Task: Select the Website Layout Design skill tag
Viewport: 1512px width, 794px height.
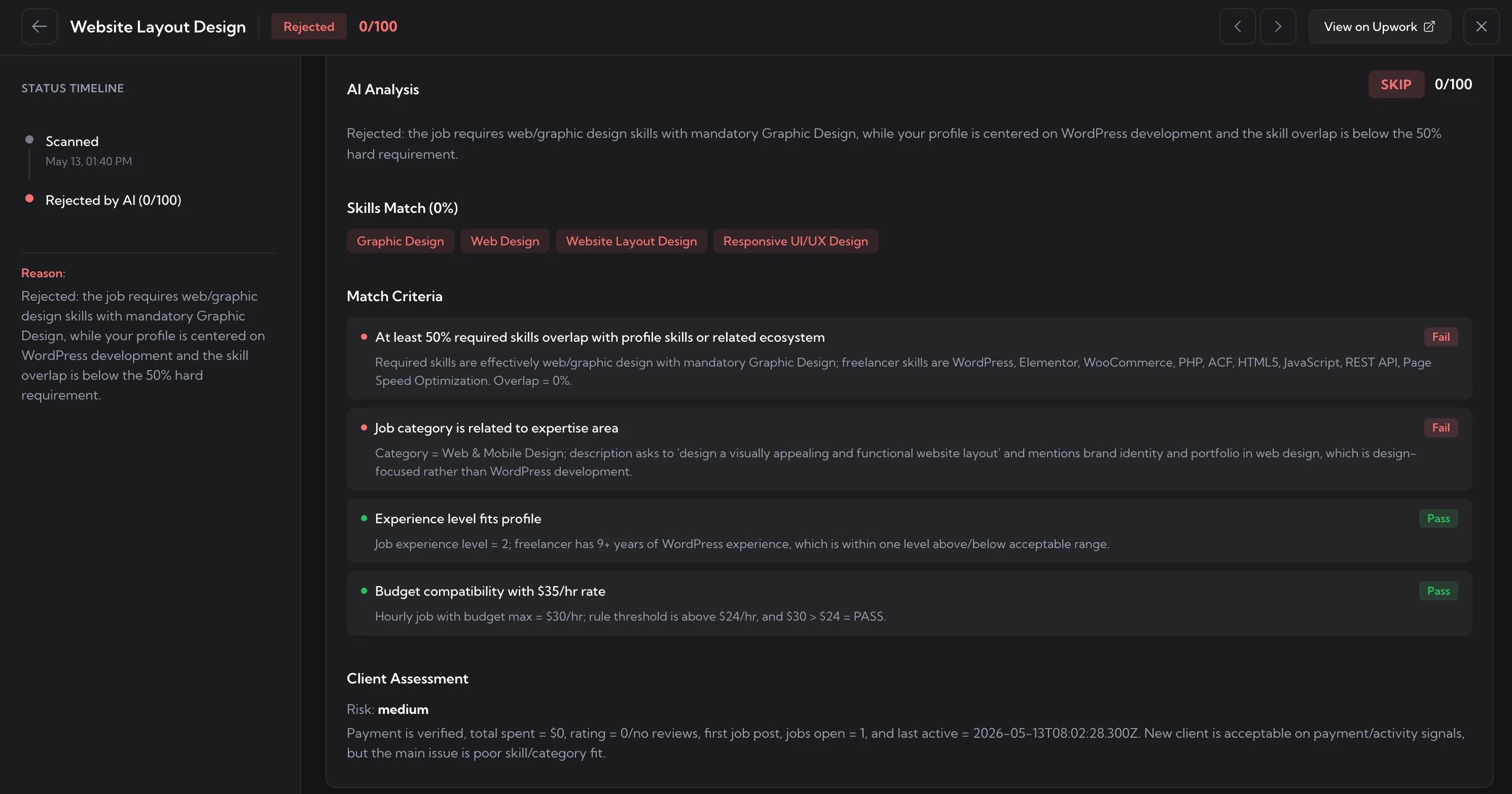Action: click(631, 241)
